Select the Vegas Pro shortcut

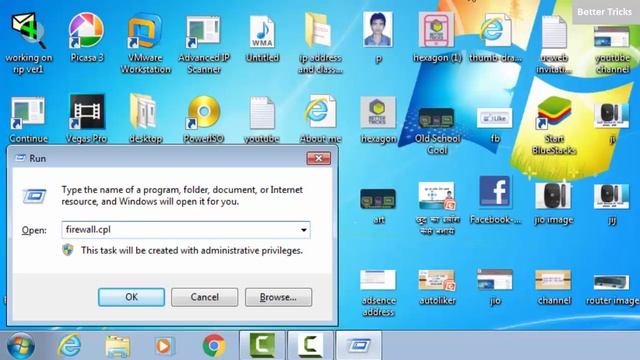pos(87,119)
